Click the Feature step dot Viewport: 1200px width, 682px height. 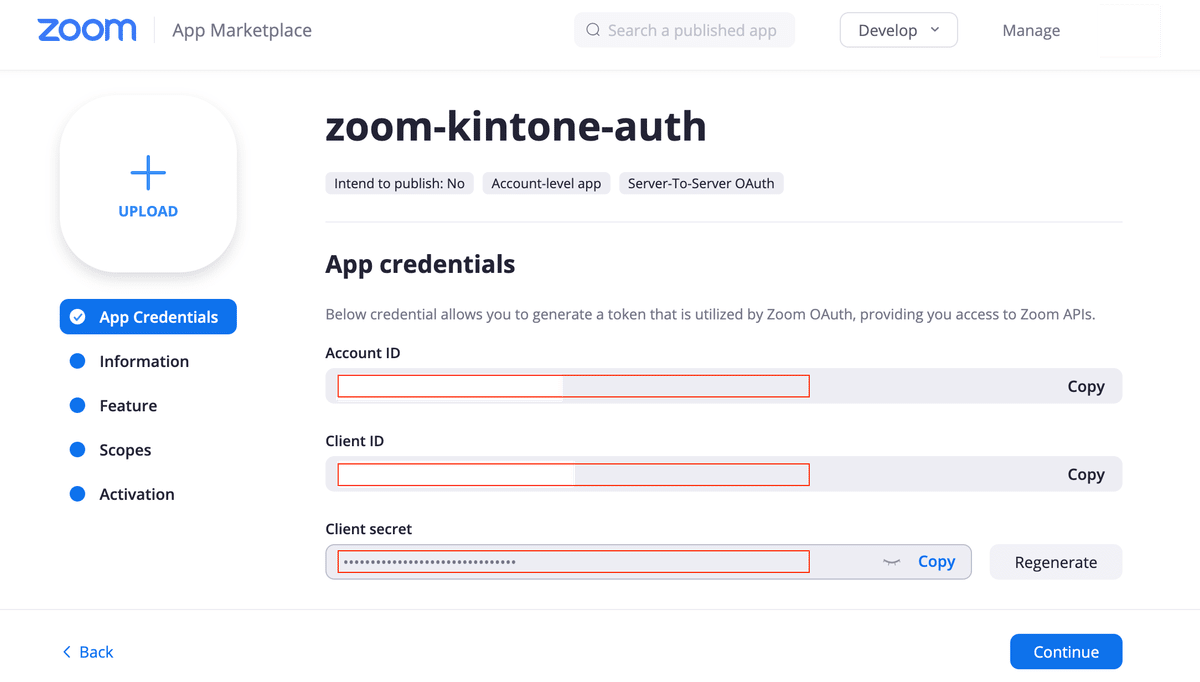(x=78, y=405)
